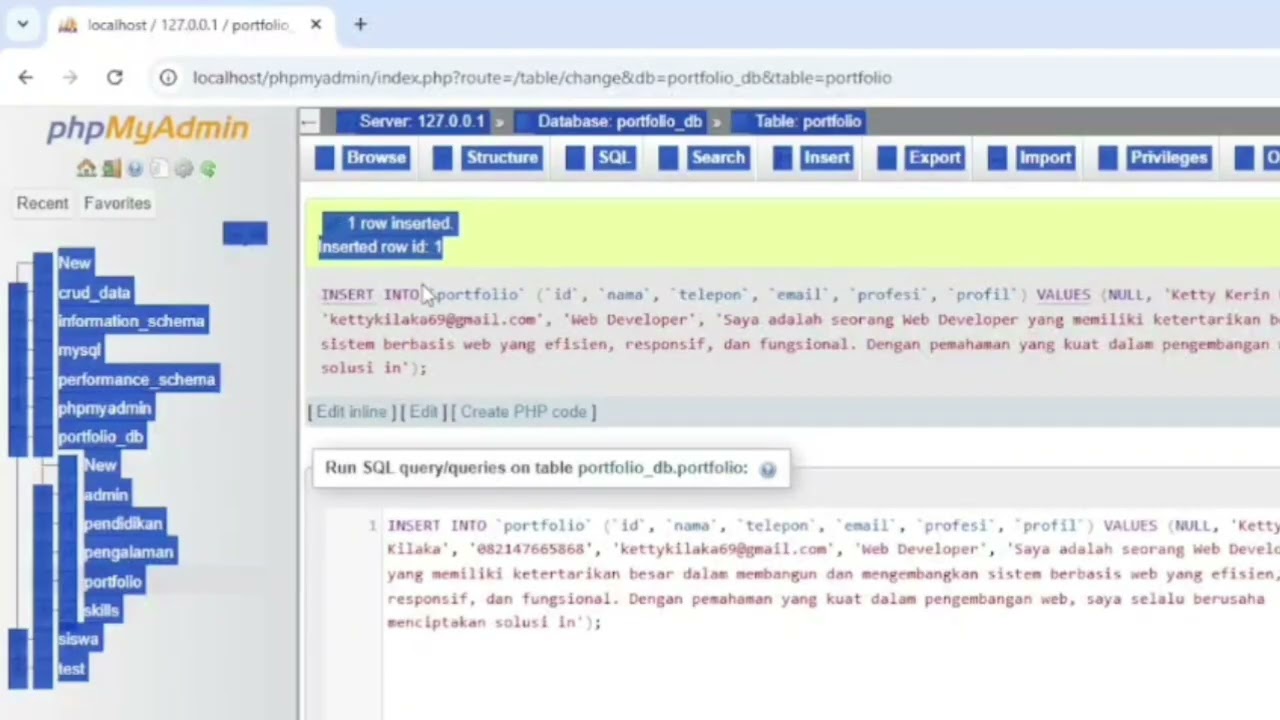Image resolution: width=1280 pixels, height=720 pixels.
Task: Click the browser address bar URL
Action: [541, 78]
